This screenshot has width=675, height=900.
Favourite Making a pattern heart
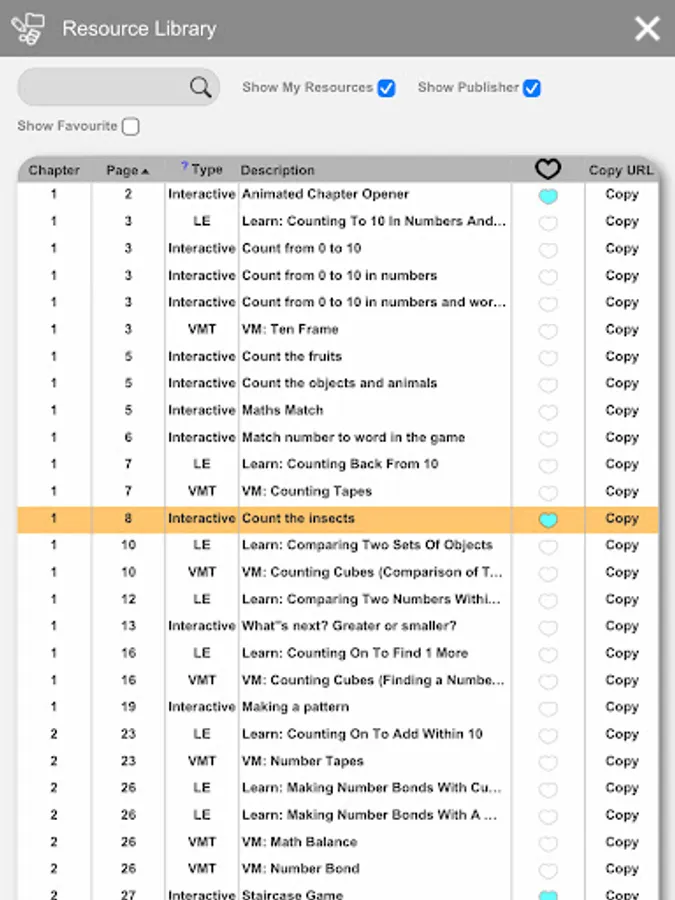548,708
